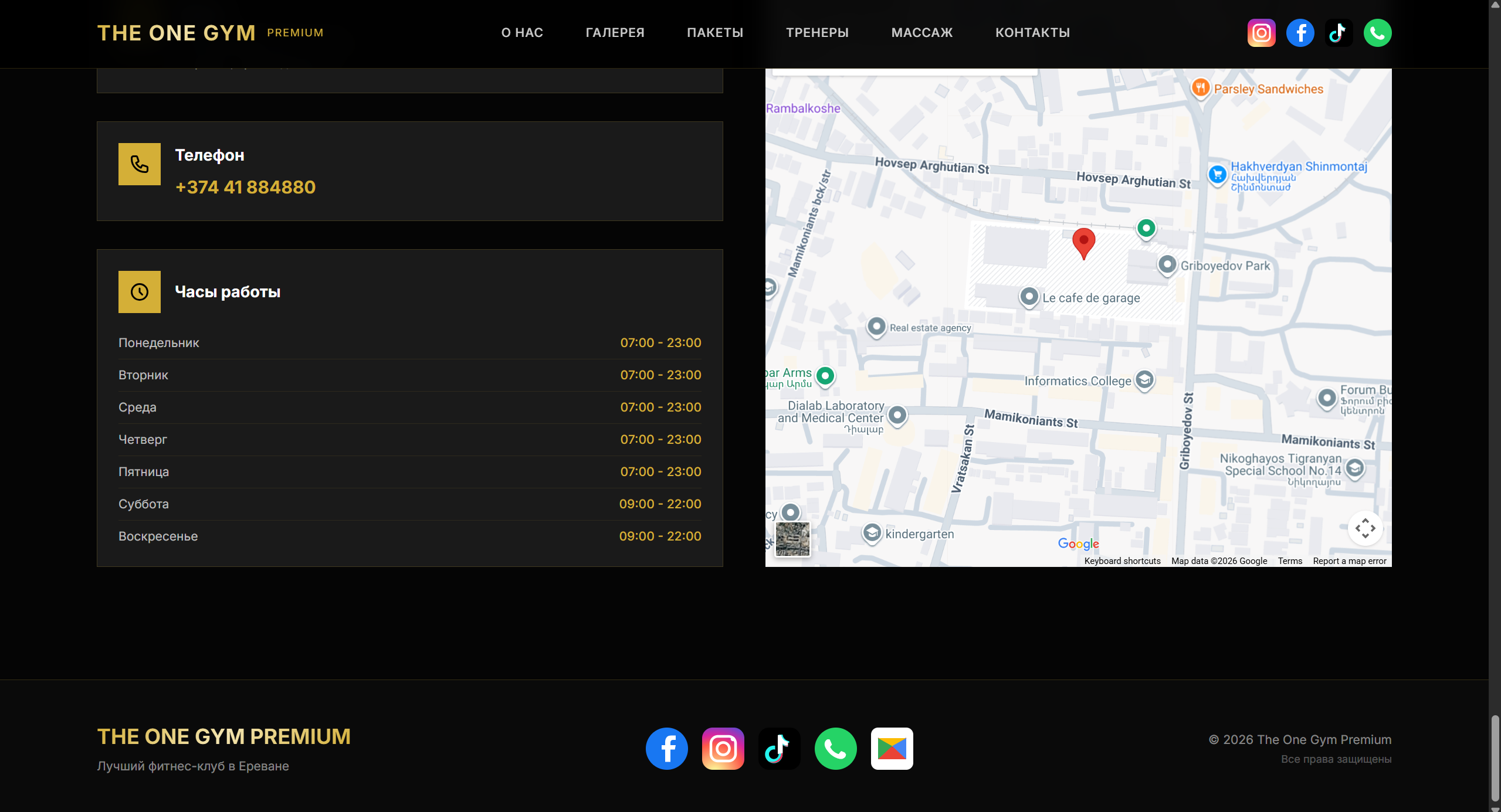Open Instagram from the footer icons
This screenshot has width=1501, height=812.
coord(723,748)
